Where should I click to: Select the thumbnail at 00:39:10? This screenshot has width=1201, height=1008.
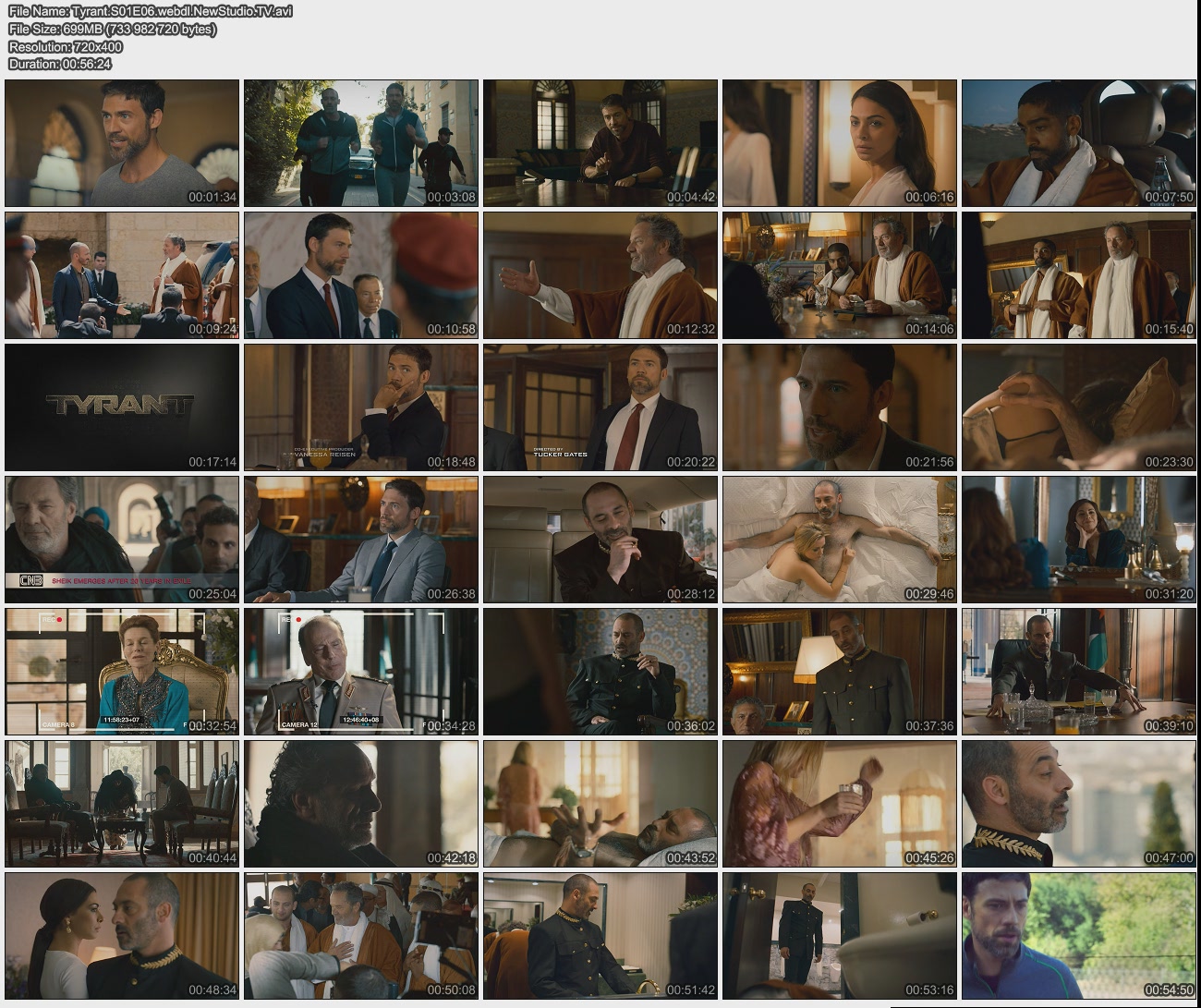pos(1078,671)
